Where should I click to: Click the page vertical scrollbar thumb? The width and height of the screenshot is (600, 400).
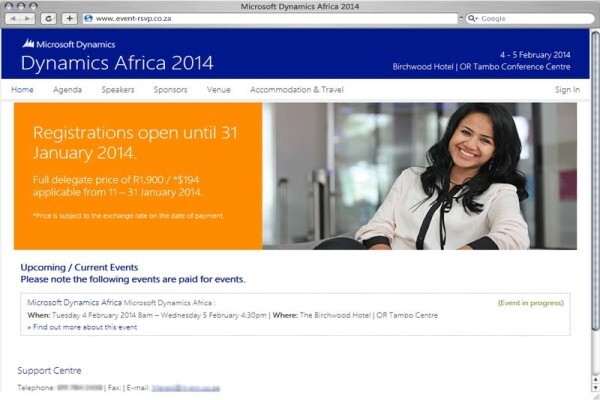pos(595,180)
